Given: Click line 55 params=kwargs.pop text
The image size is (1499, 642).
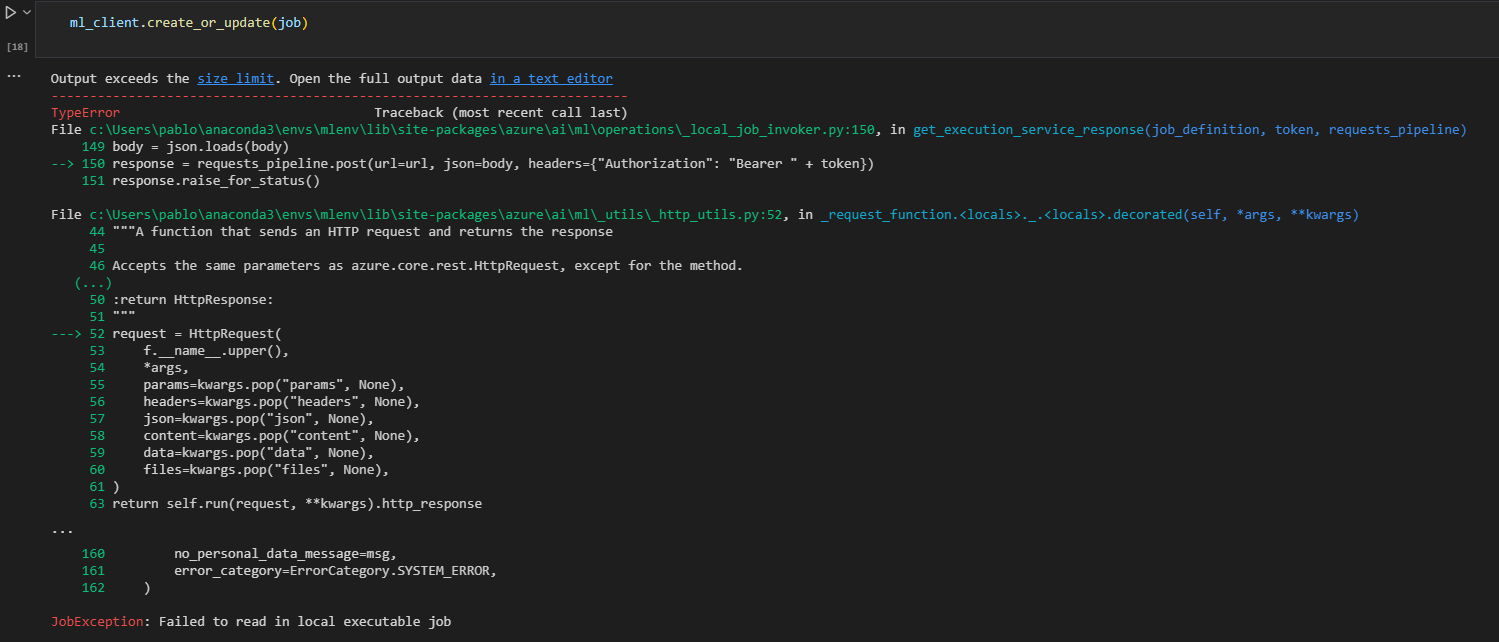Looking at the screenshot, I should click(274, 385).
